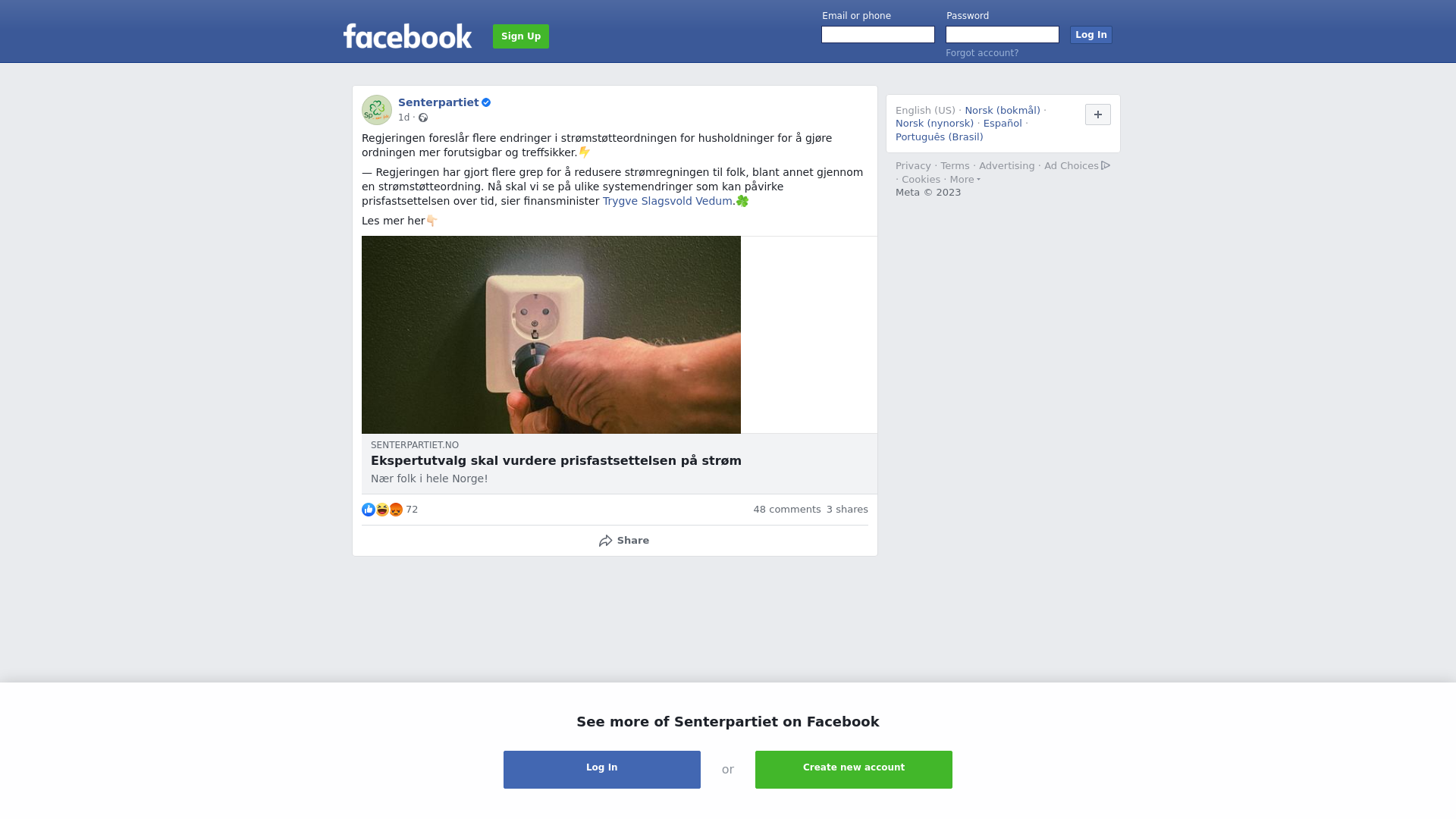Focus the Password input field

click(x=1003, y=35)
